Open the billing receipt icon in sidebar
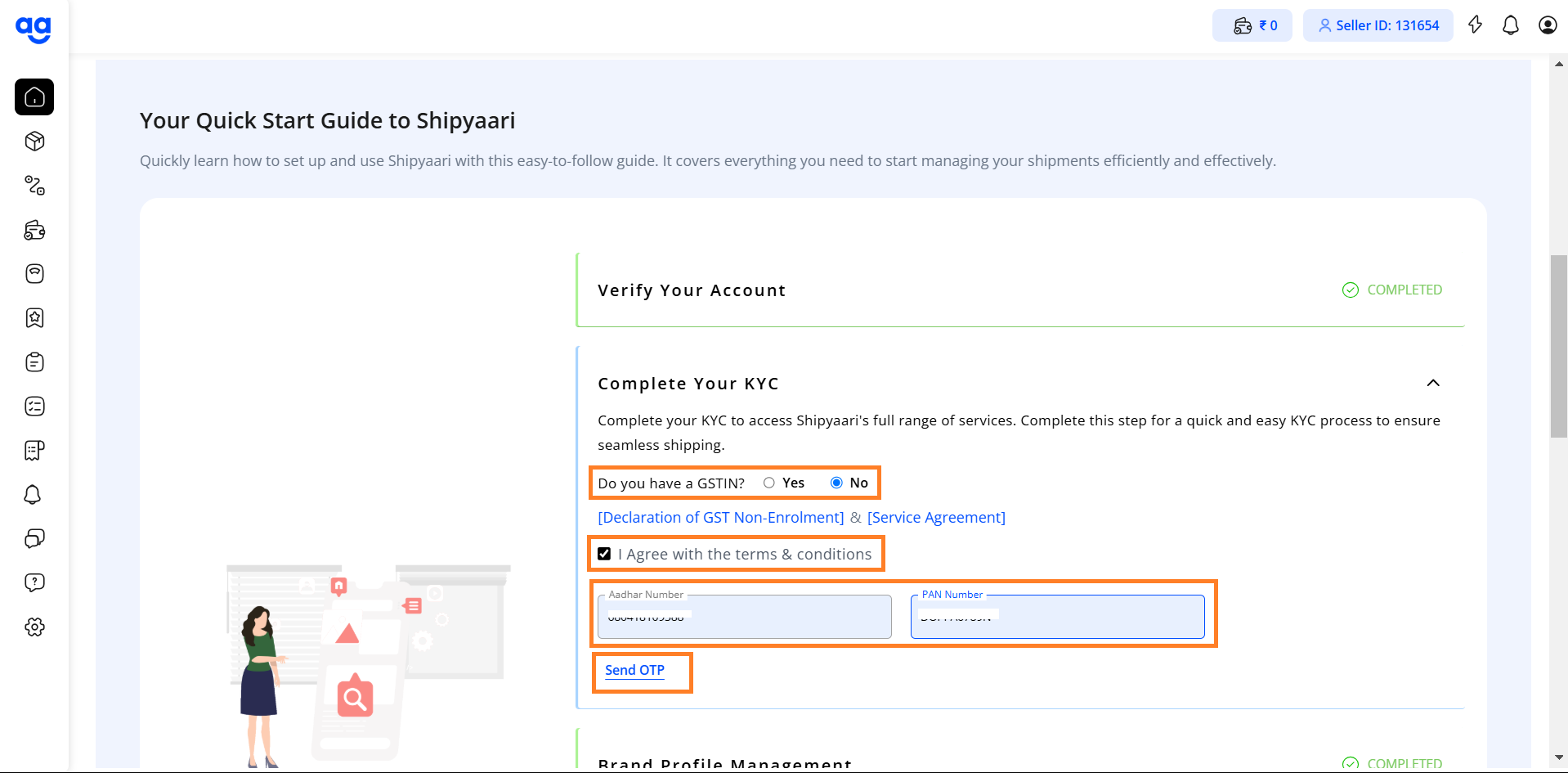The width and height of the screenshot is (1568, 773). 34,451
